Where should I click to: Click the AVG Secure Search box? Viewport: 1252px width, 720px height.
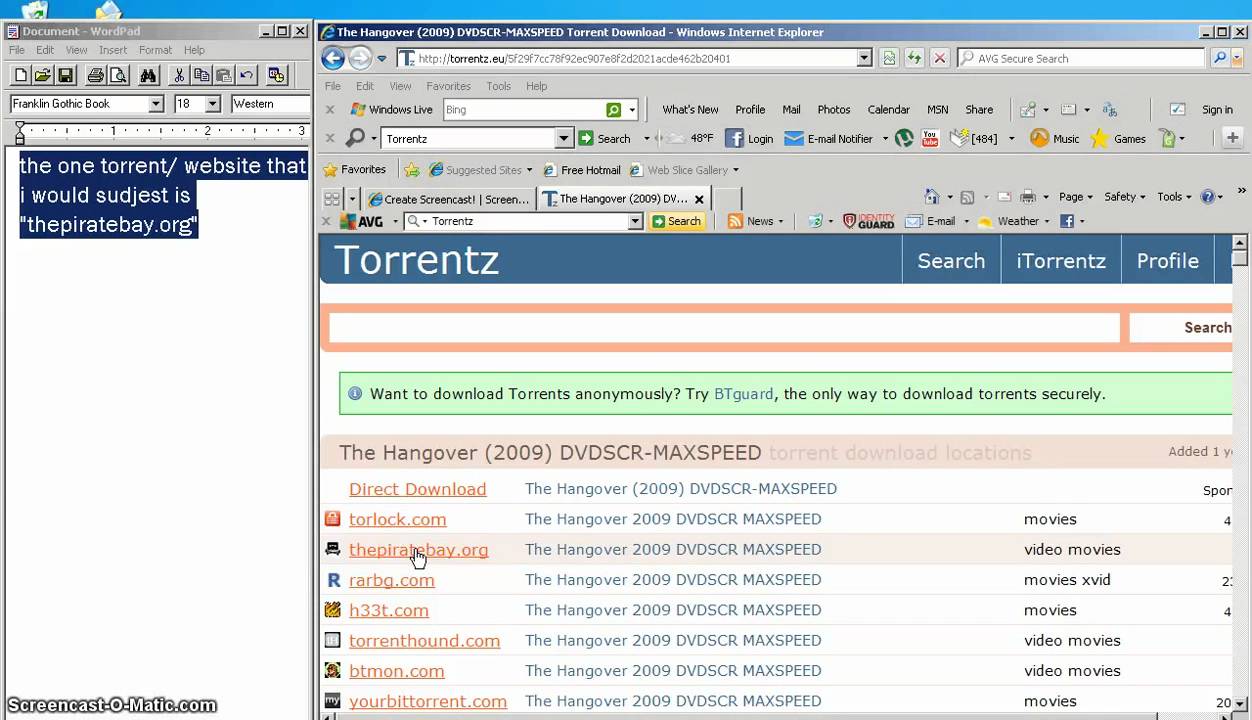coord(1083,58)
